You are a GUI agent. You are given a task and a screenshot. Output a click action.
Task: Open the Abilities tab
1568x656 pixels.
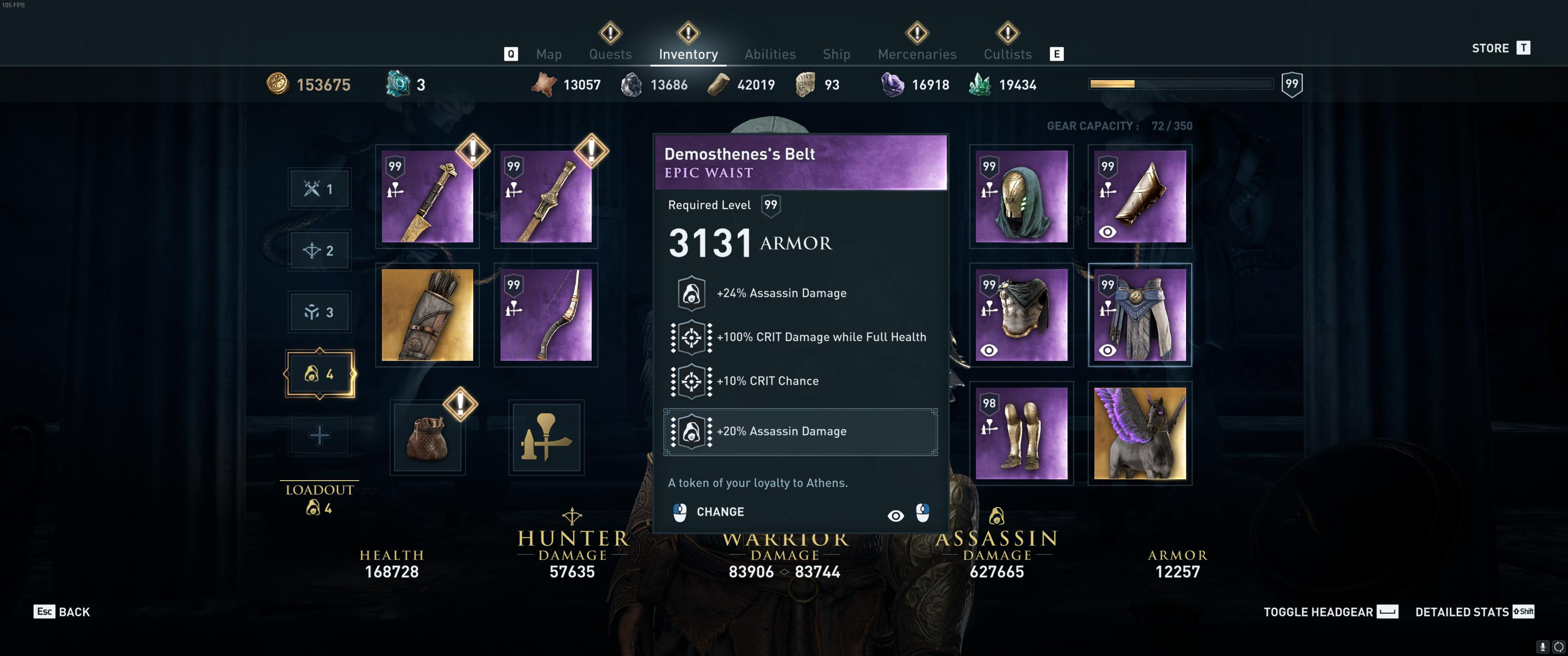pos(770,54)
